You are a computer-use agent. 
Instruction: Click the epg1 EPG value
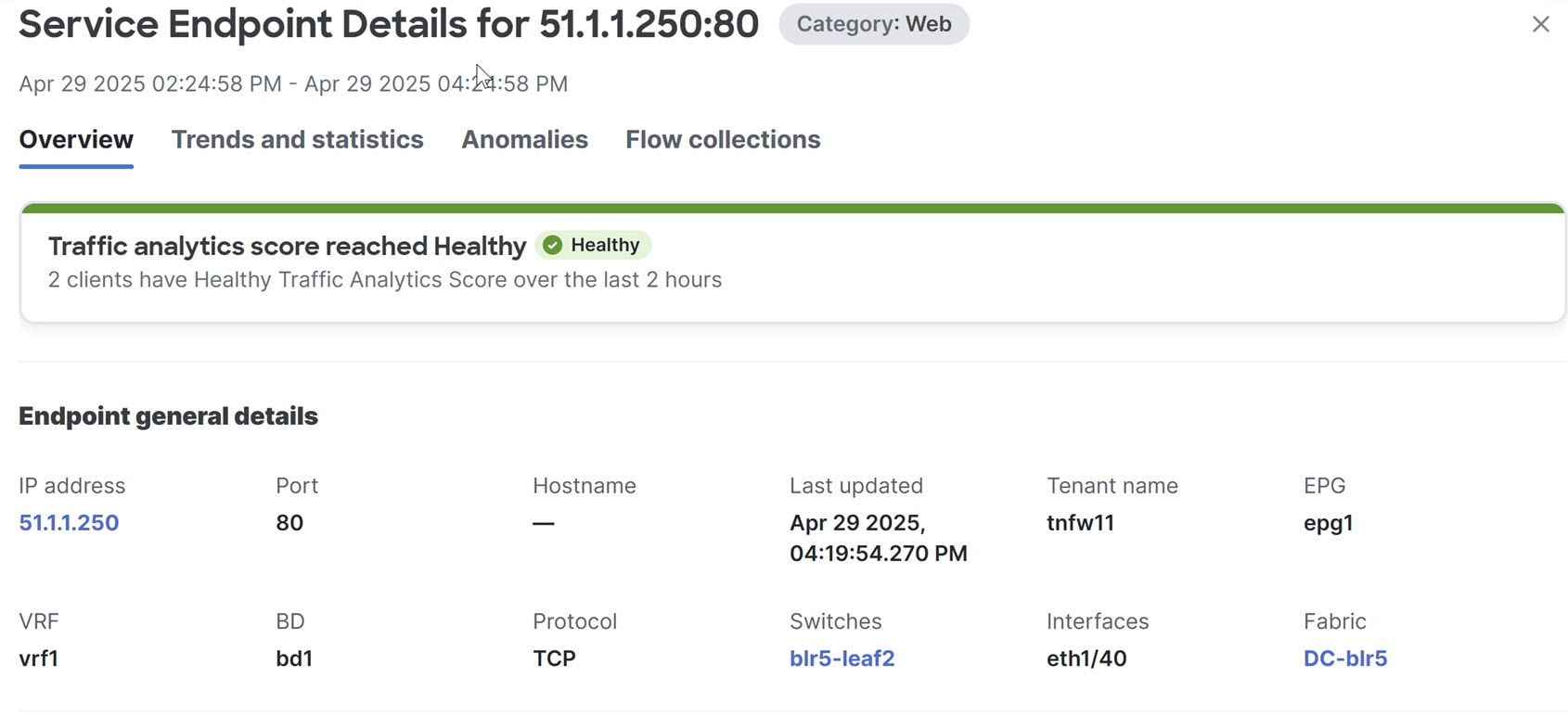pos(1328,523)
